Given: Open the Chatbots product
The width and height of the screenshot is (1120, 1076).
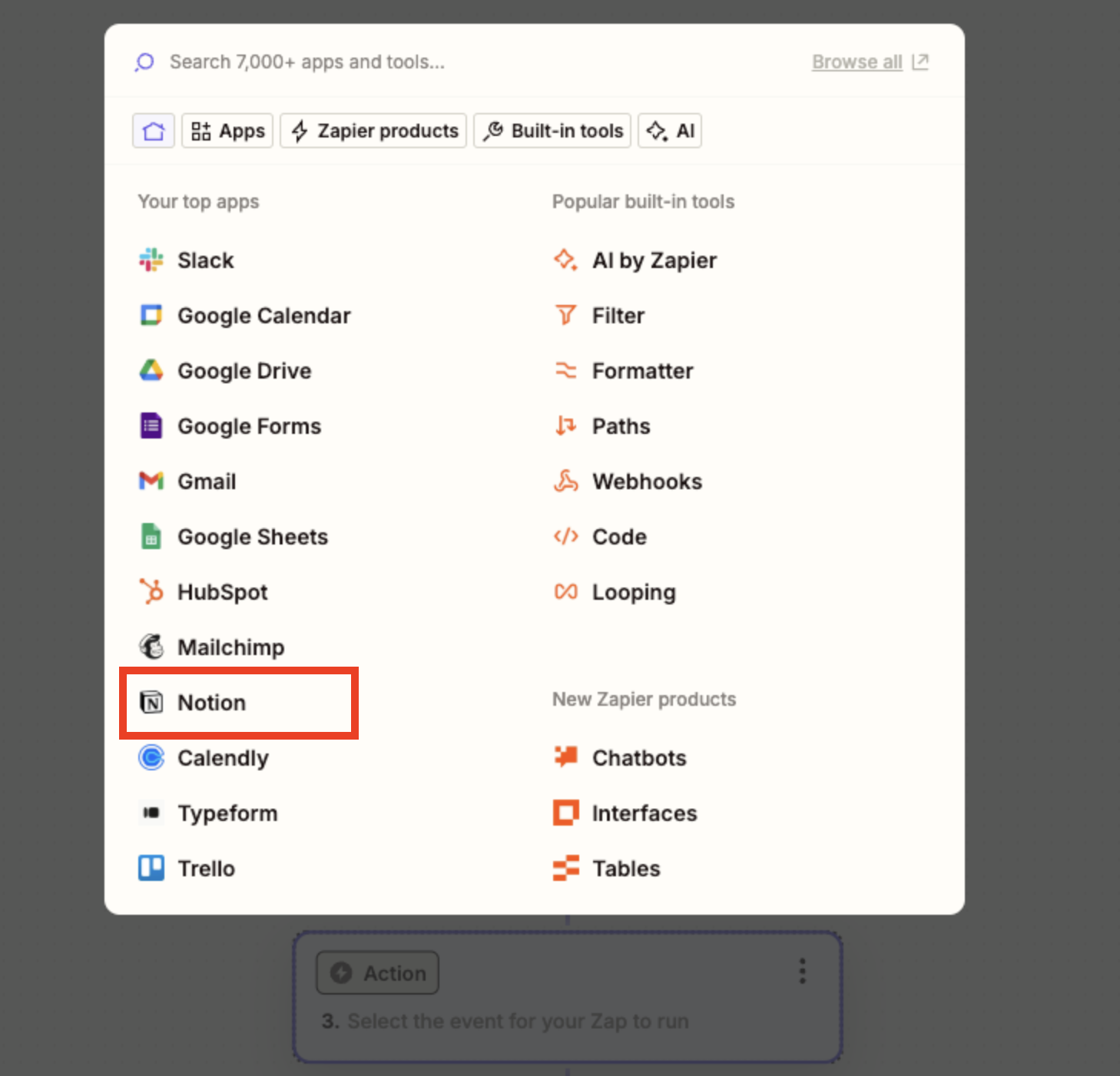Looking at the screenshot, I should [x=620, y=758].
